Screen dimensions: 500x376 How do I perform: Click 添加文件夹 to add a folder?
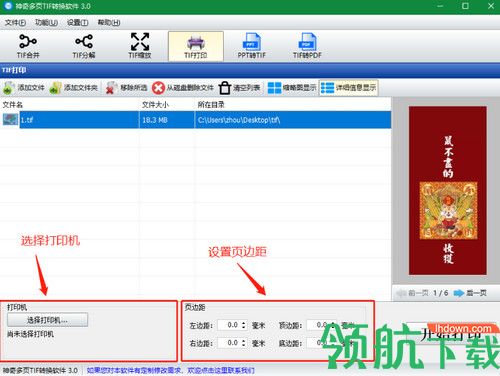[73, 88]
